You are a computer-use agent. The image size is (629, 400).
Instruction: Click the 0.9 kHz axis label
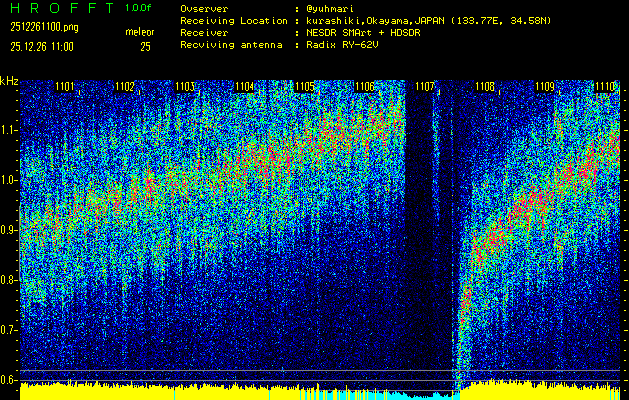[x=9, y=230]
